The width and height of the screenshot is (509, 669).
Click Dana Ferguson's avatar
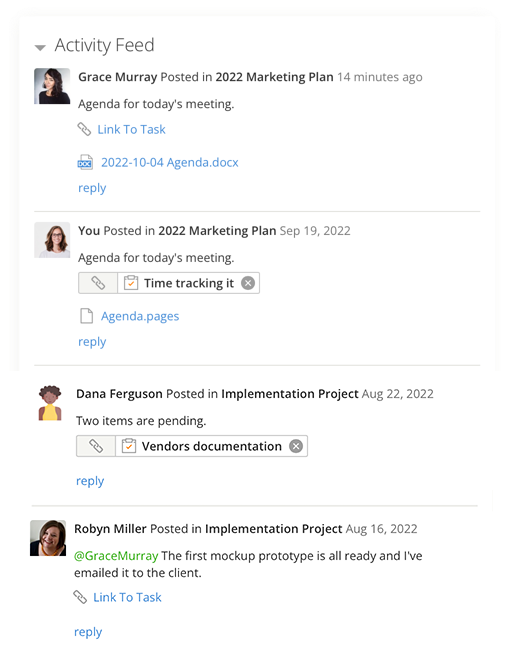tap(50, 403)
